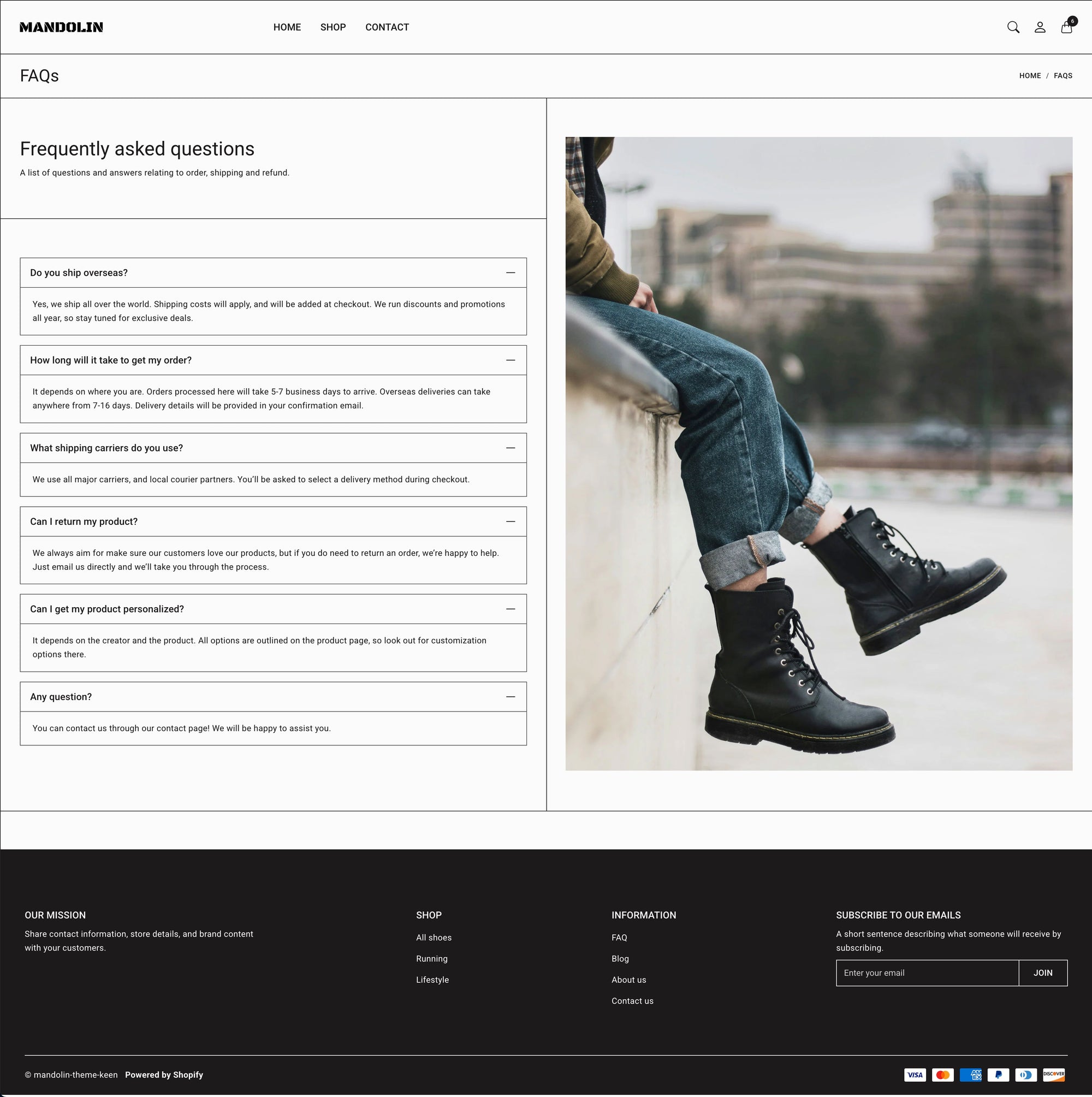Image resolution: width=1092 pixels, height=1097 pixels.
Task: Click the Visa payment icon
Action: [915, 1074]
